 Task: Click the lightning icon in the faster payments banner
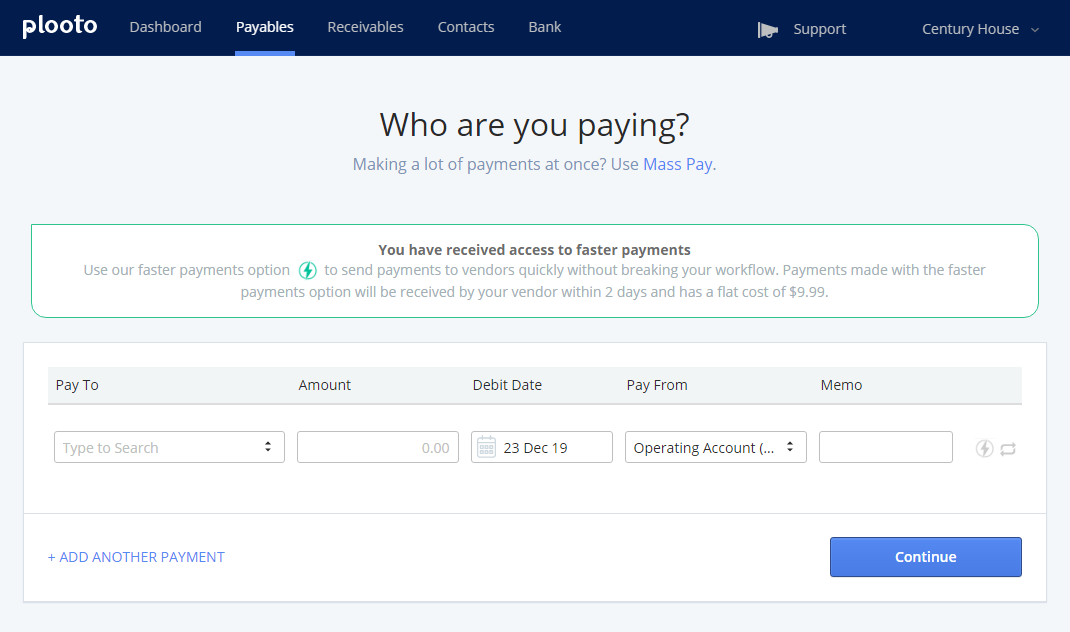pyautogui.click(x=307, y=270)
